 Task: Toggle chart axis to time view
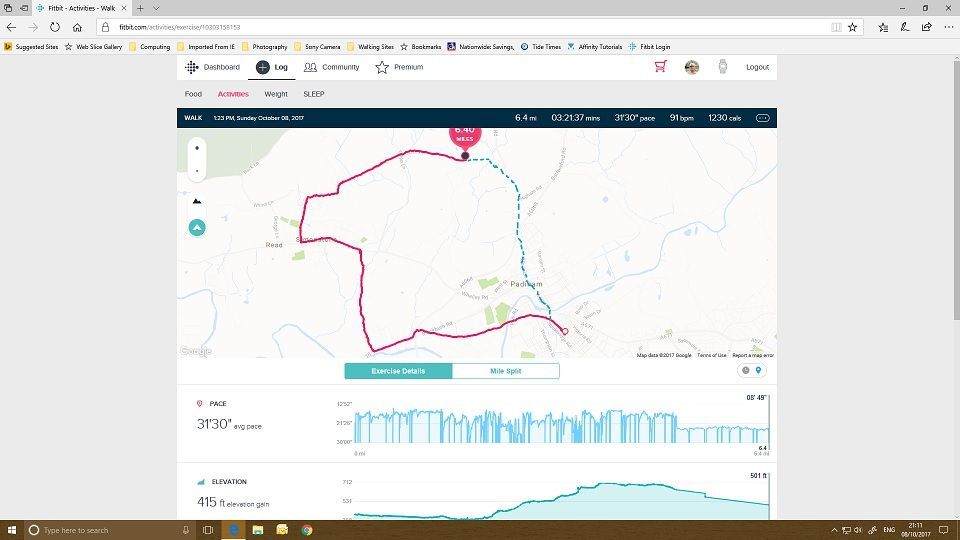tap(745, 370)
